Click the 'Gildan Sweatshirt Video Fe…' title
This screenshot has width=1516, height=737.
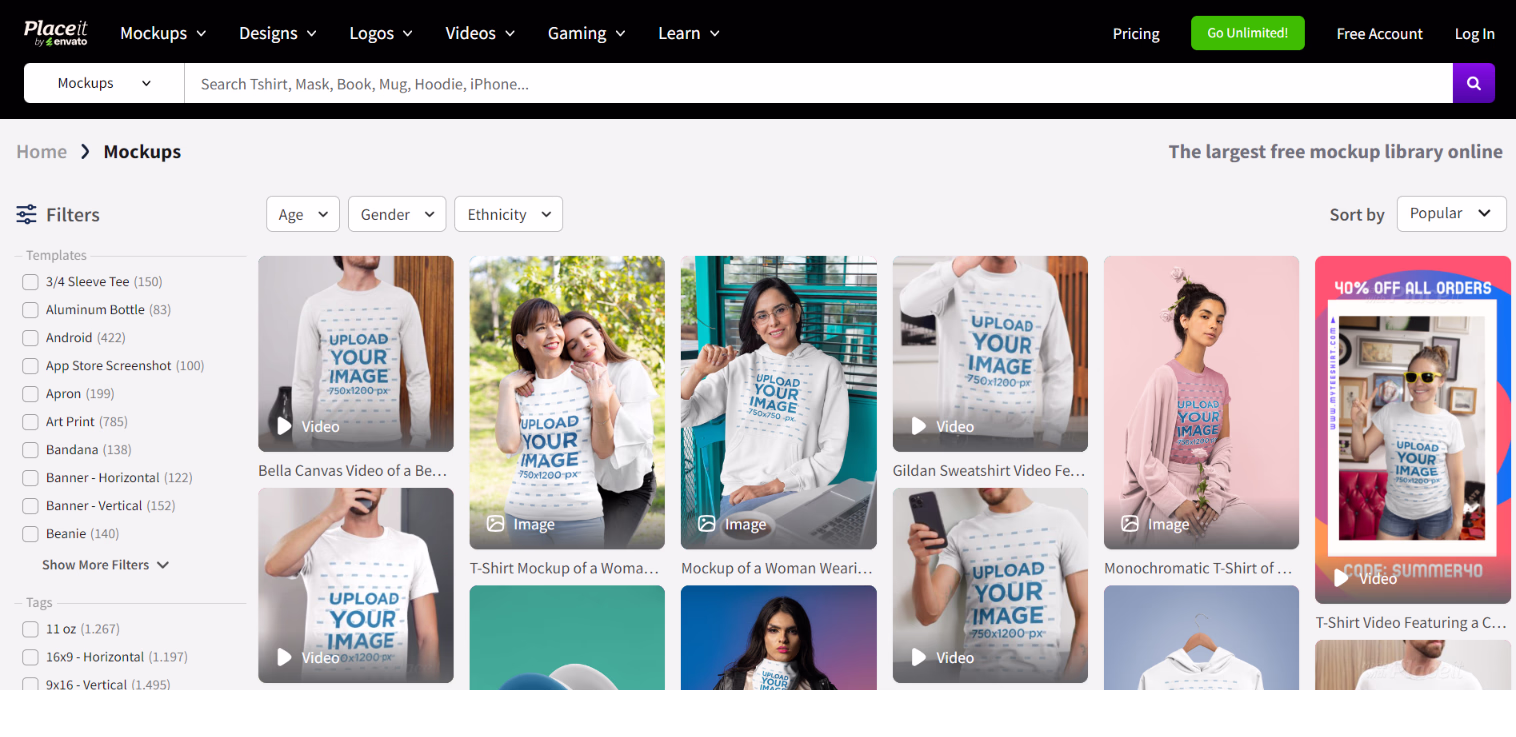(x=989, y=470)
